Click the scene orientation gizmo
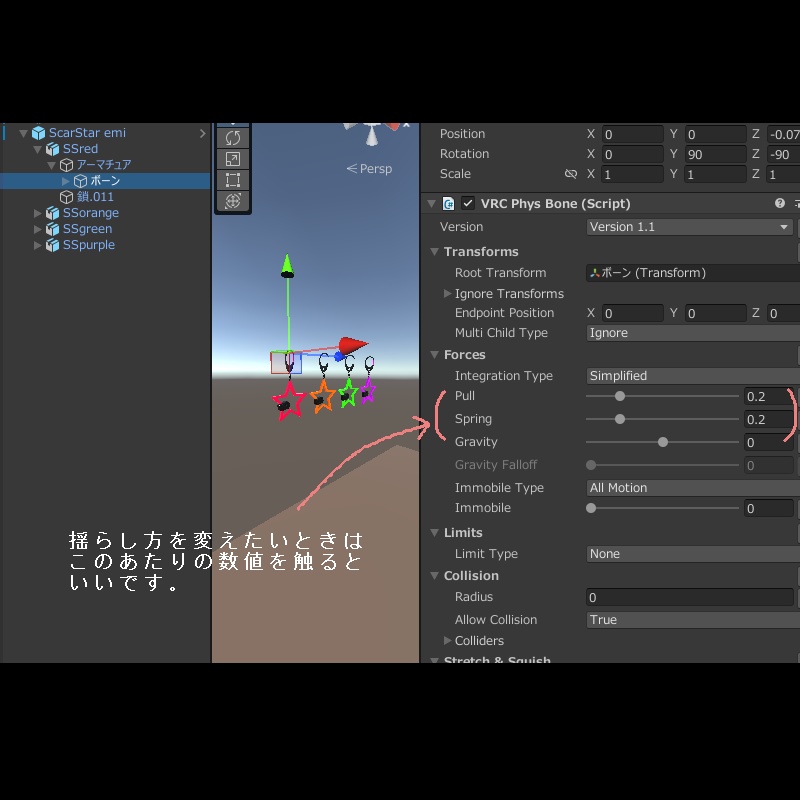Image resolution: width=800 pixels, height=800 pixels. 373,133
